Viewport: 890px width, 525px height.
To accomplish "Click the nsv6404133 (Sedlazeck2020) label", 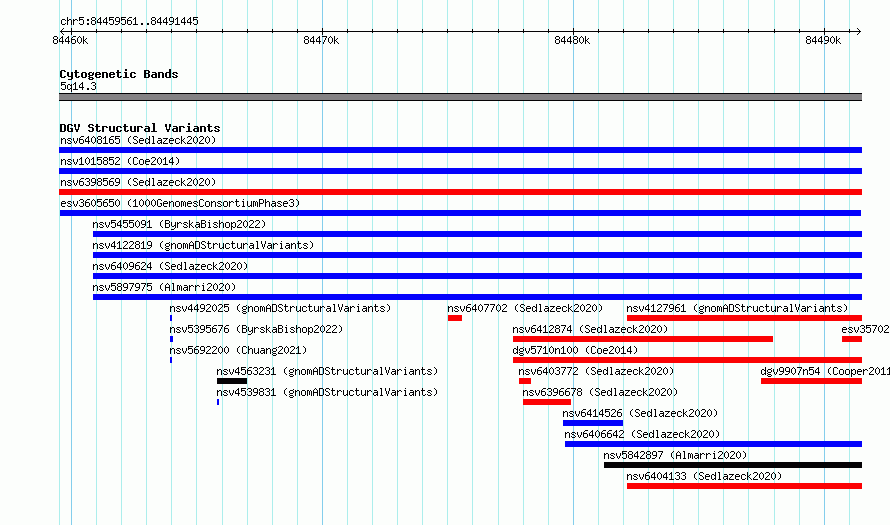I will click(704, 476).
